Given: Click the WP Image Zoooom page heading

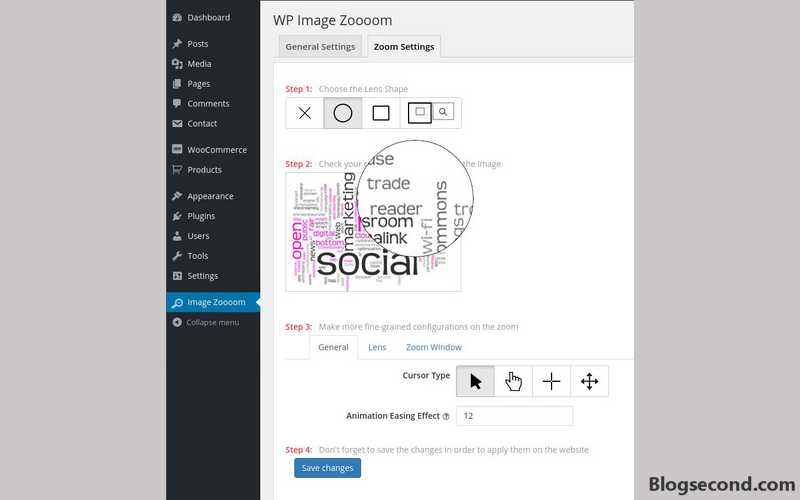Looking at the screenshot, I should point(333,20).
